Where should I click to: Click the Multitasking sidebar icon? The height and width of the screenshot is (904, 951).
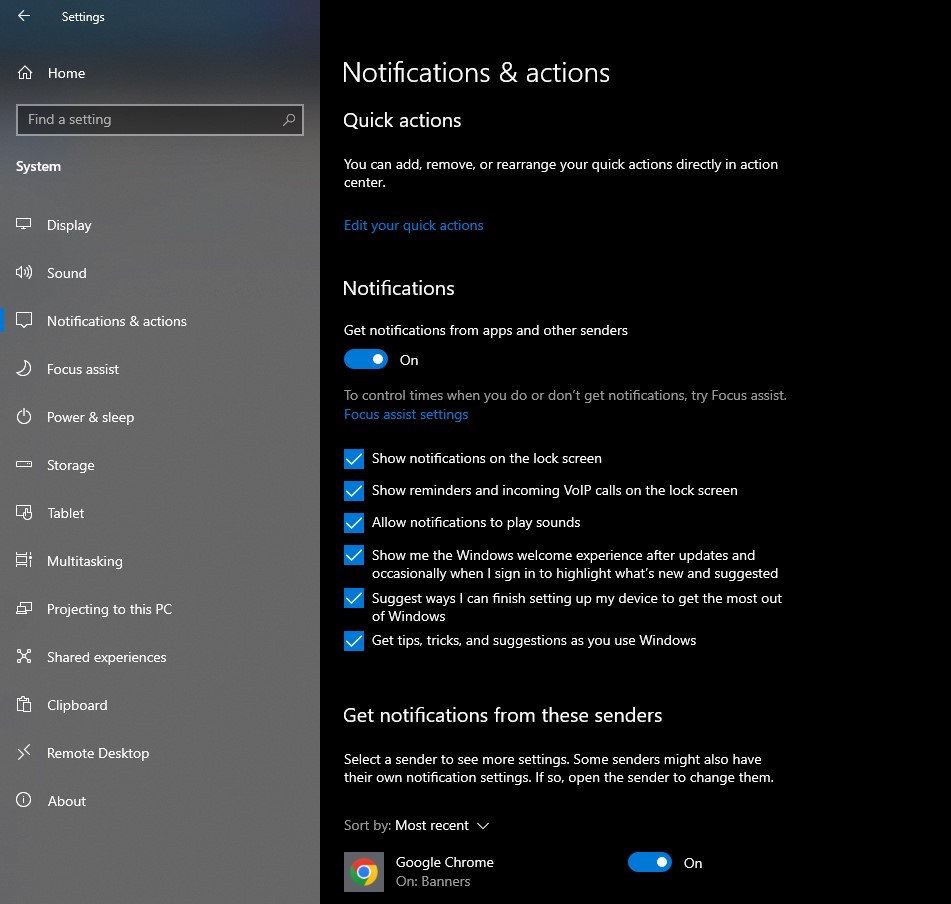[23, 560]
